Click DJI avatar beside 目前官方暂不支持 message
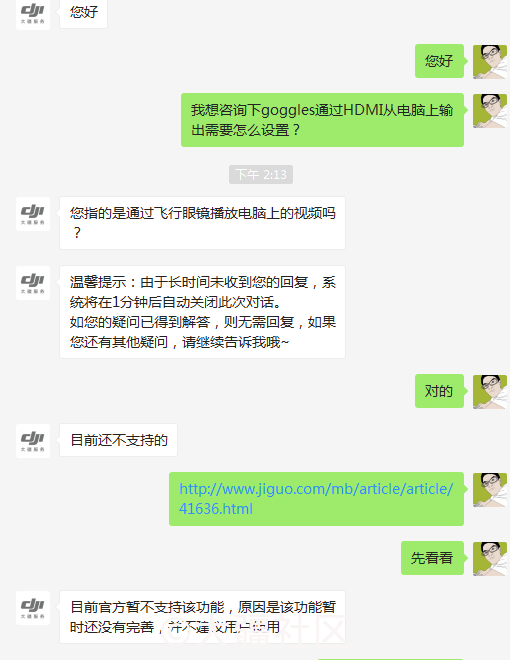 [33, 607]
